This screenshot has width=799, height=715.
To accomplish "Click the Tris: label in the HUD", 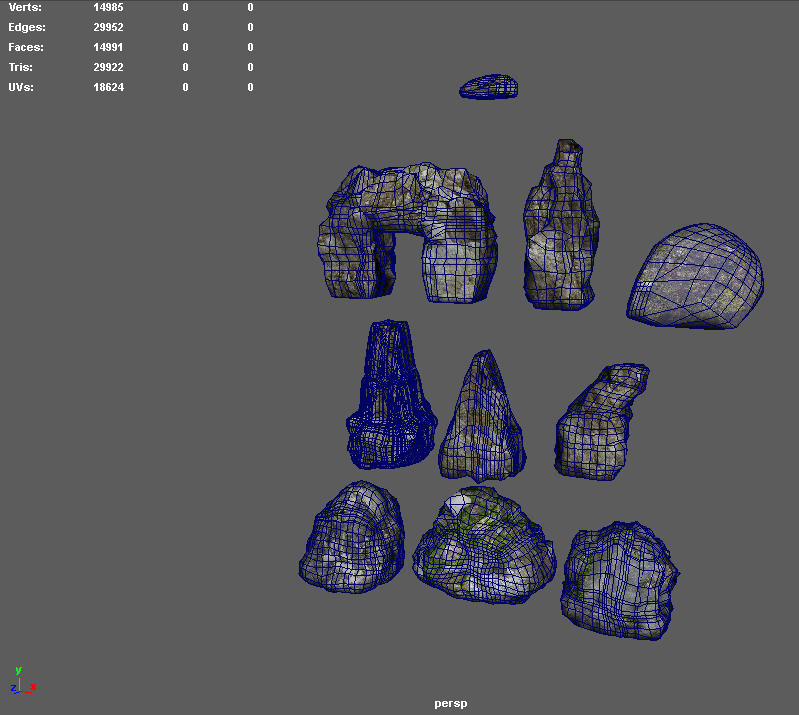I will tap(20, 67).
